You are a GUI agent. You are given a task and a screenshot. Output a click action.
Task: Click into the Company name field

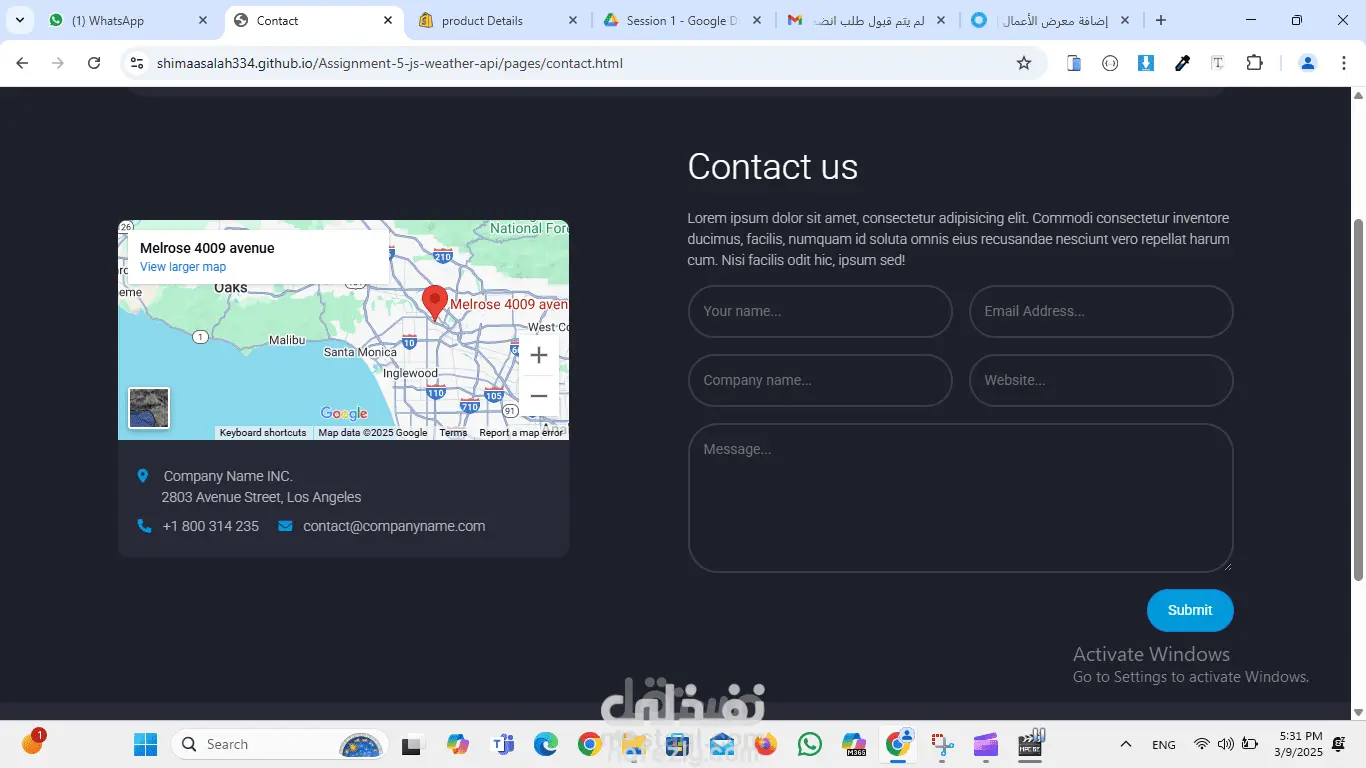pos(820,380)
